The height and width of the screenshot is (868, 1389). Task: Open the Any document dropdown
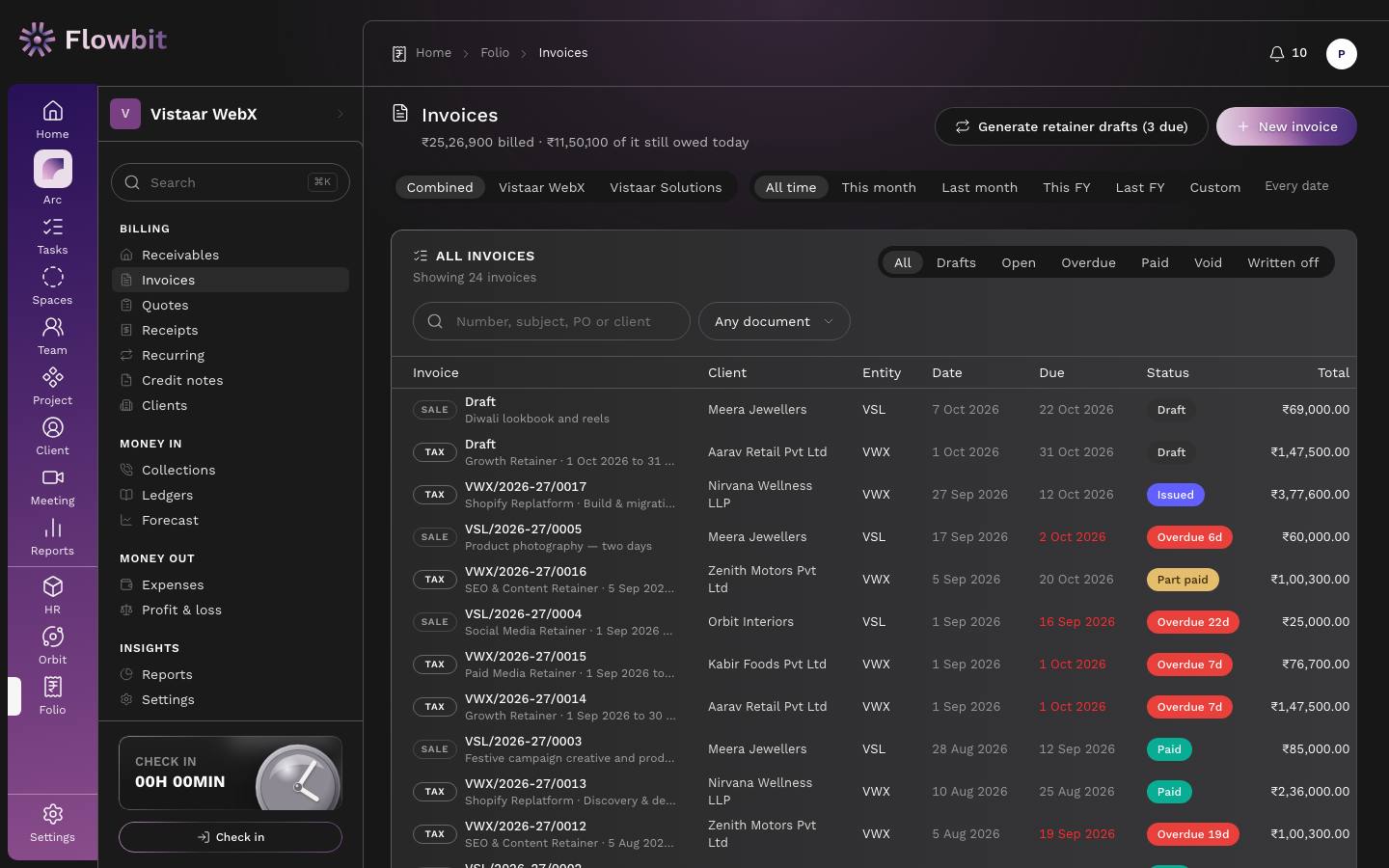point(774,321)
